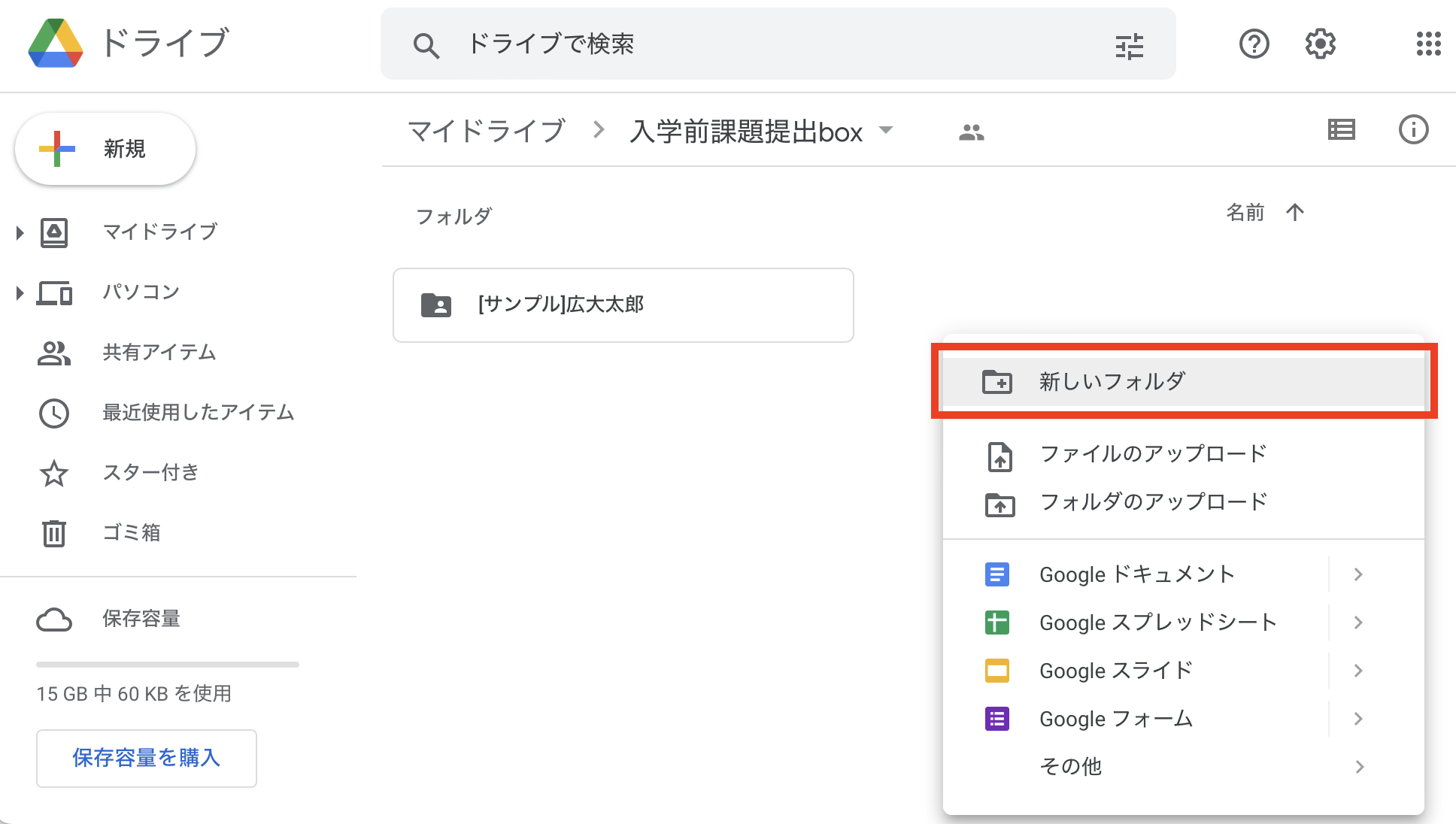Click the cloud icon for 保存容量
Image resolution: width=1456 pixels, height=824 pixels.
[54, 620]
